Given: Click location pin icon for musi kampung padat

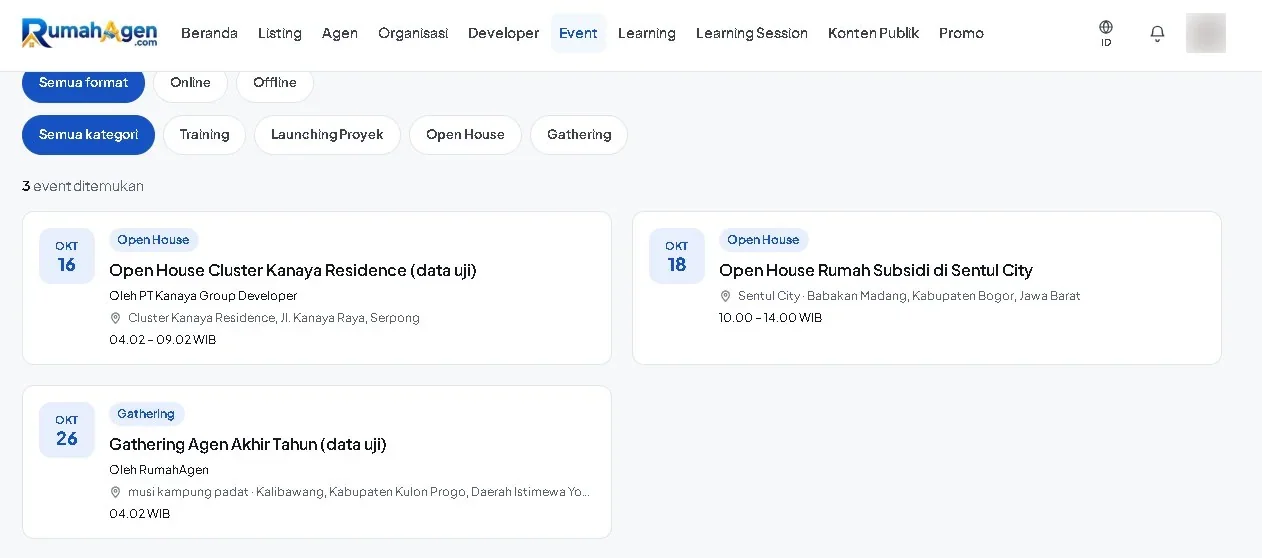Looking at the screenshot, I should (x=115, y=492).
